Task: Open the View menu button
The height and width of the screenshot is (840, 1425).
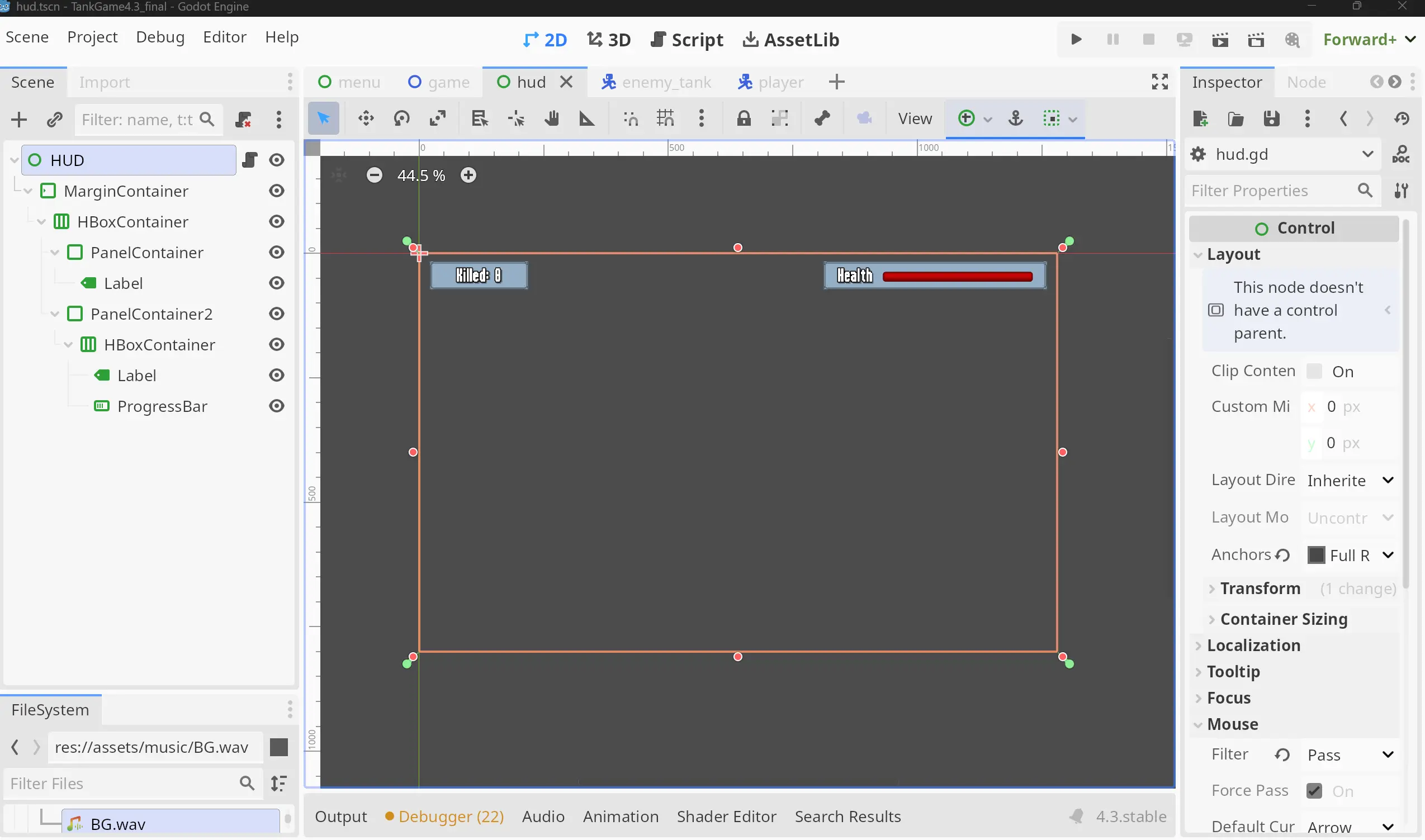Action: (x=915, y=118)
